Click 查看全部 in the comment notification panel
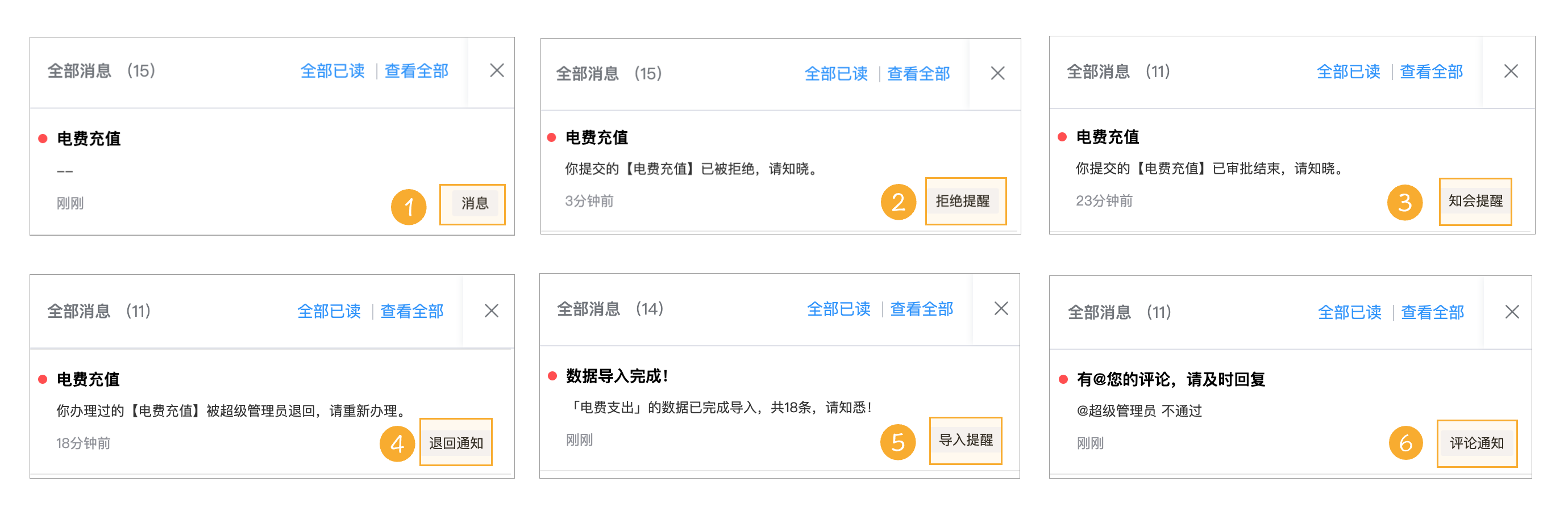Screen dimensions: 1568x511 (1432, 312)
